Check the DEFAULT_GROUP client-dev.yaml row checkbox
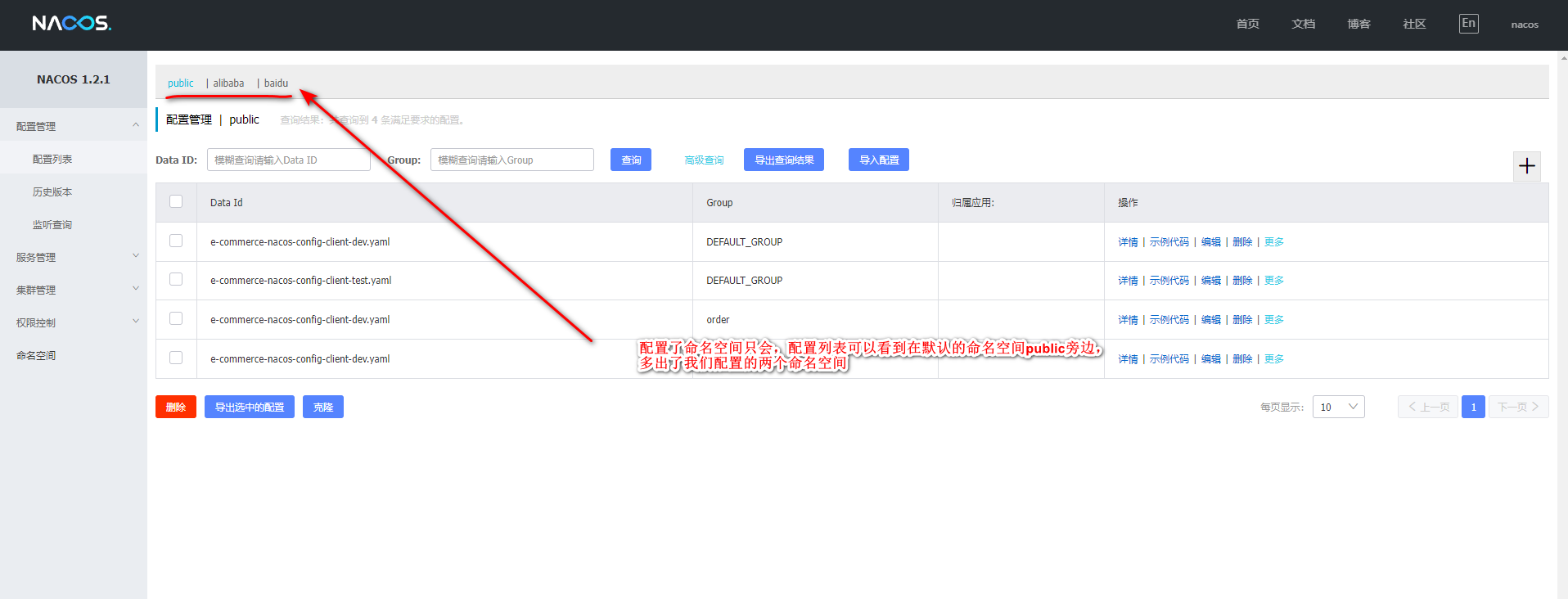The image size is (1568, 599). 176,241
